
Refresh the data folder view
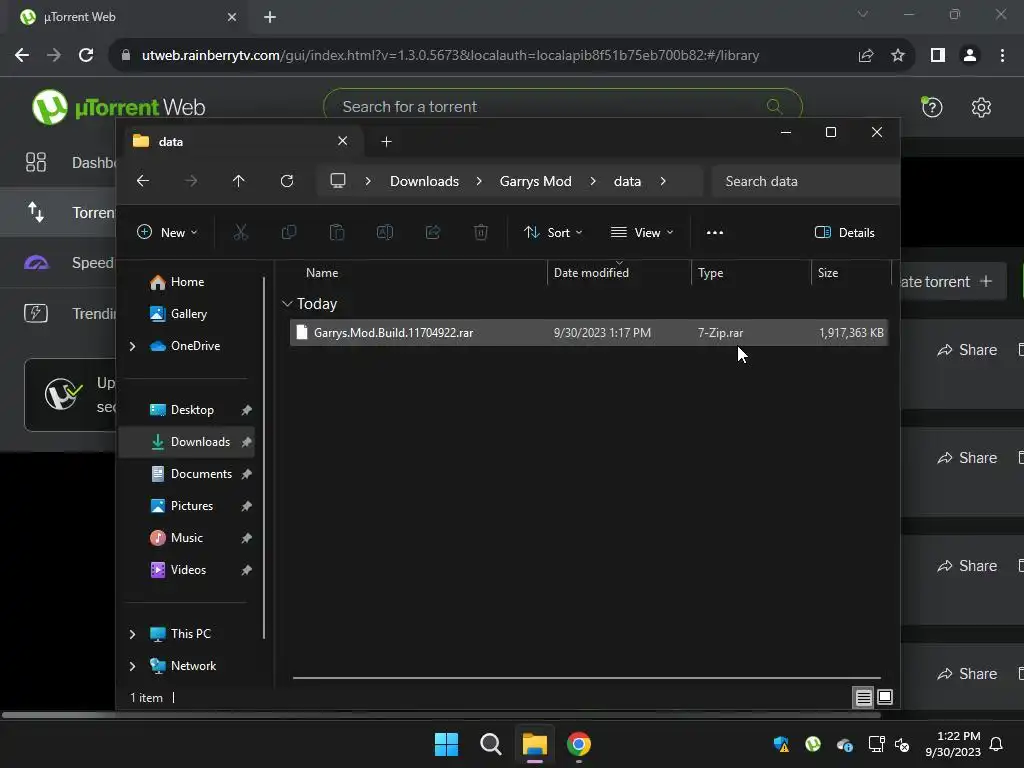pyautogui.click(x=287, y=181)
